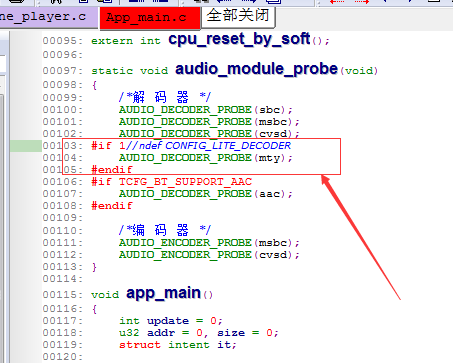Place cursor on AUDIO_DECODER_PROBE(aac) line
This screenshot has width=453, height=363.
pos(206,194)
